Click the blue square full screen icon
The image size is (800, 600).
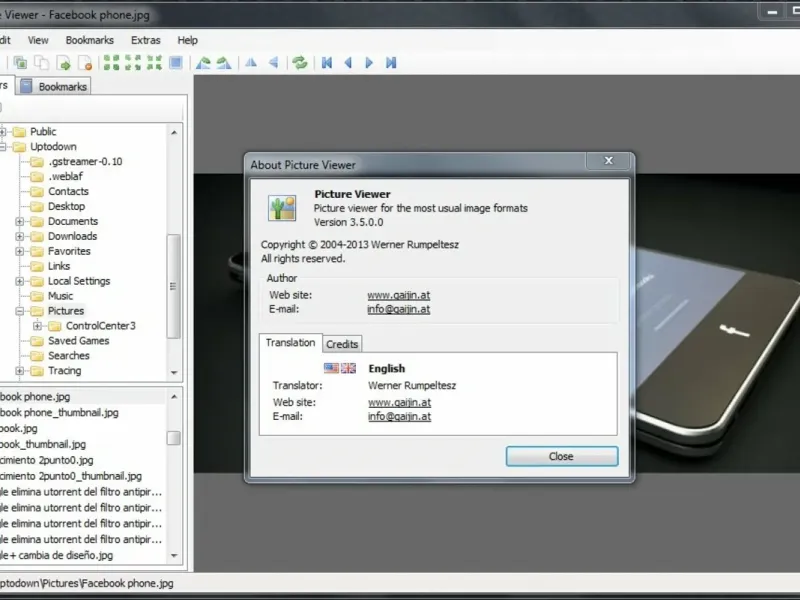[x=176, y=63]
